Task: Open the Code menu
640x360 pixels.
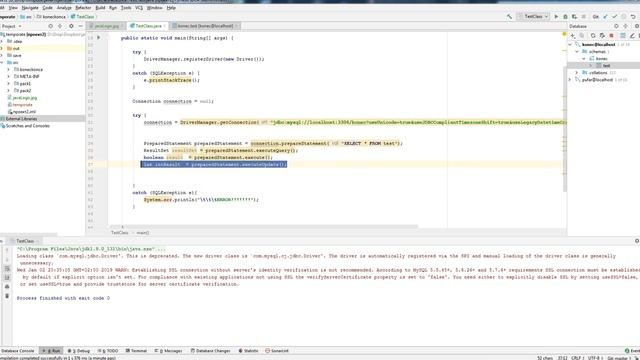Action: 47,8
